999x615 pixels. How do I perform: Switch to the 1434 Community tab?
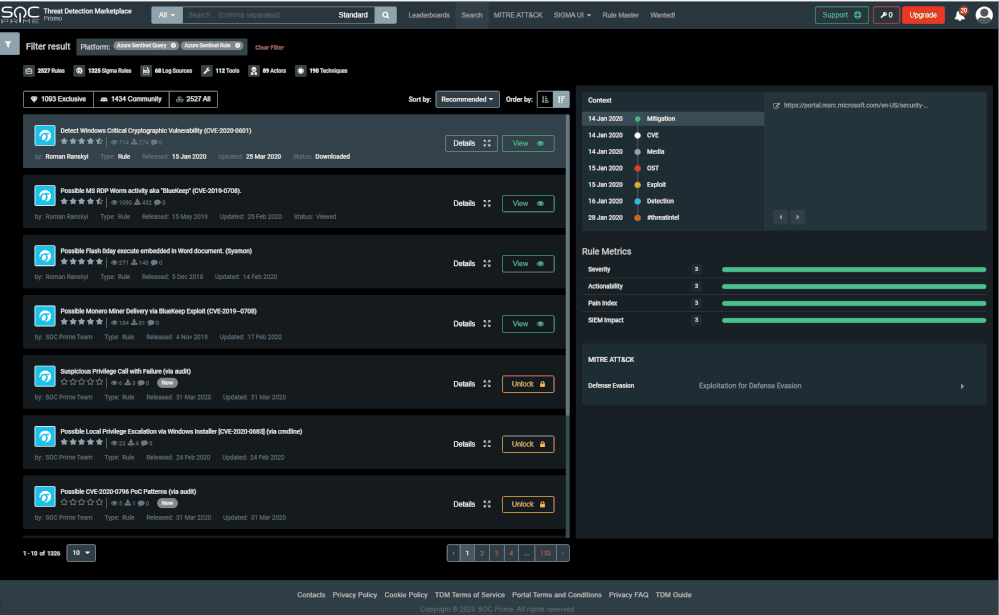coord(131,99)
